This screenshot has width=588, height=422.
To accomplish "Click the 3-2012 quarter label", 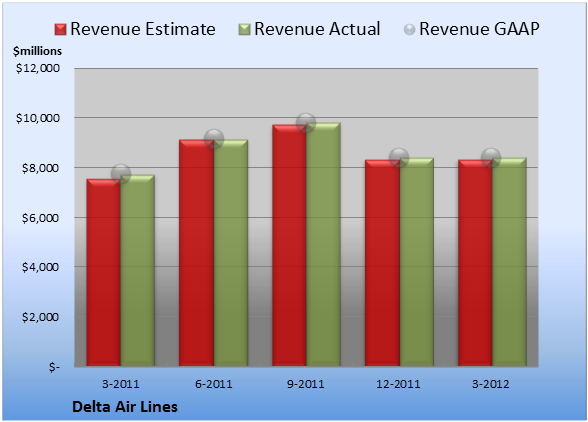I will pos(491,384).
